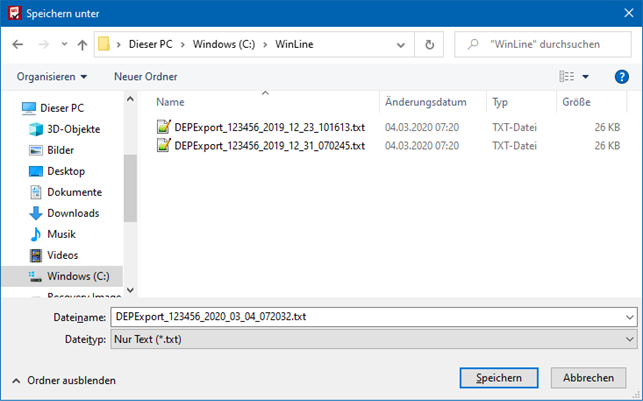Click the navigation pane vertical scrollbar
The width and height of the screenshot is (643, 401).
click(130, 190)
